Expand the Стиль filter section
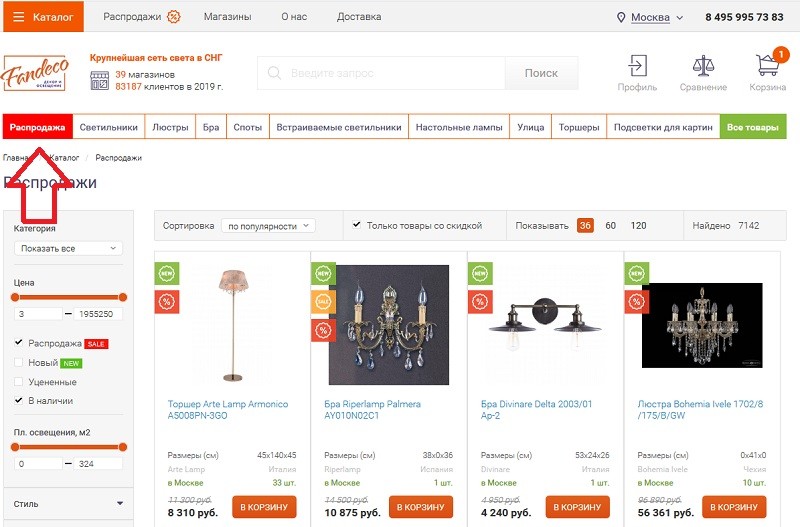This screenshot has width=800, height=527. 68,504
